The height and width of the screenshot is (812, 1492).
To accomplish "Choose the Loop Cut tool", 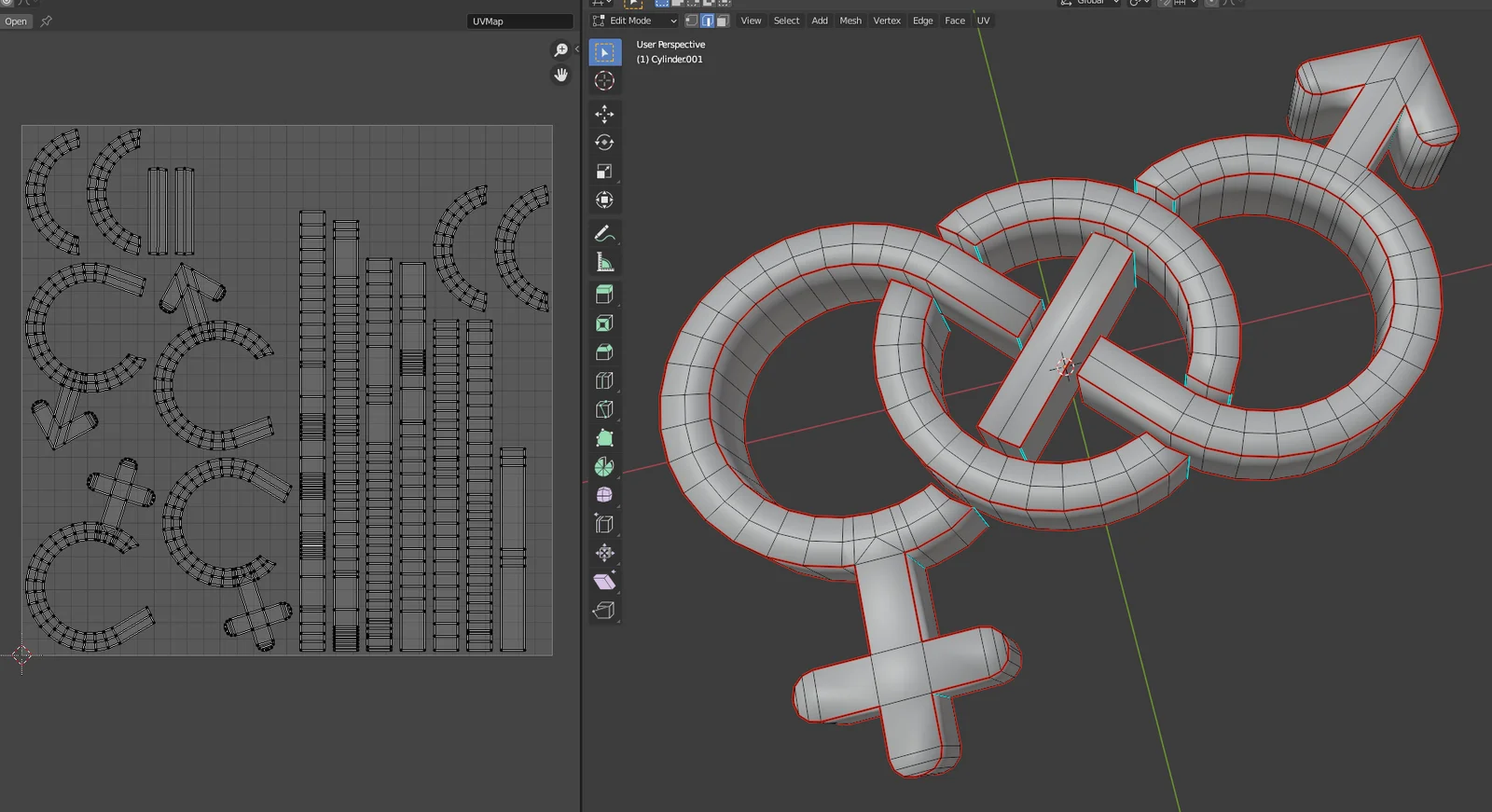I will 604,380.
